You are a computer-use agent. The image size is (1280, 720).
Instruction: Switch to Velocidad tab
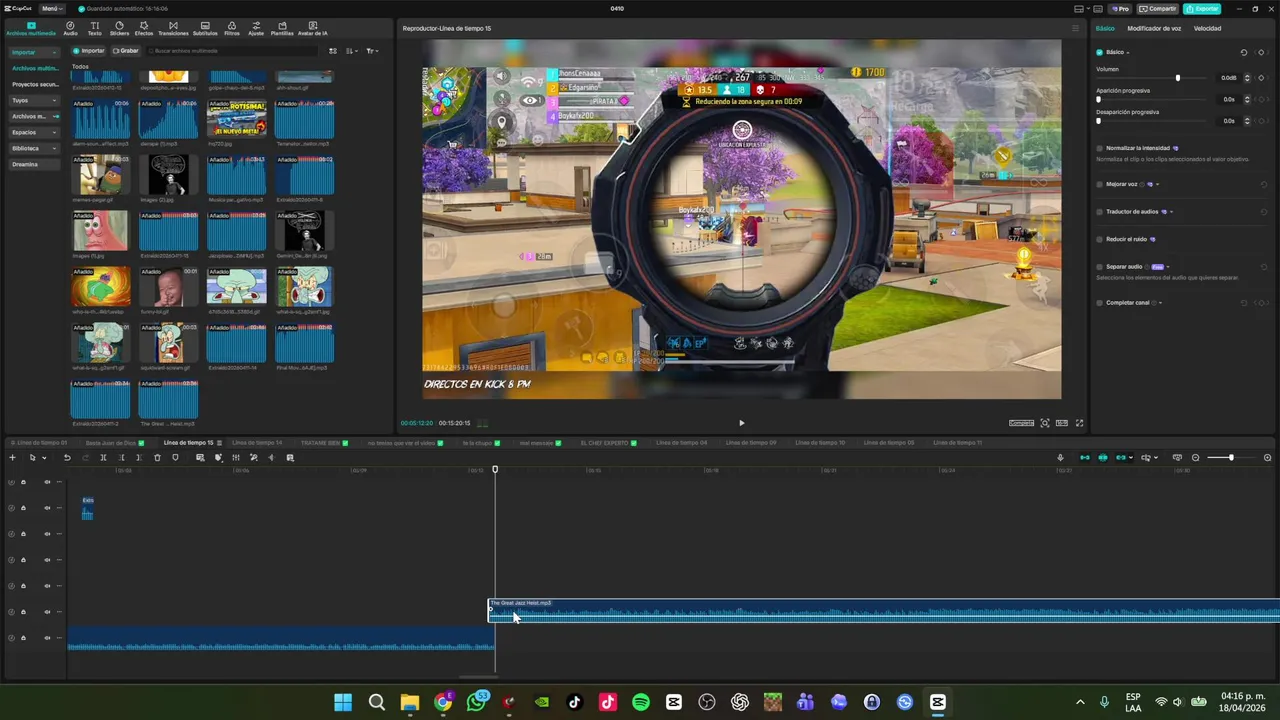(1207, 28)
